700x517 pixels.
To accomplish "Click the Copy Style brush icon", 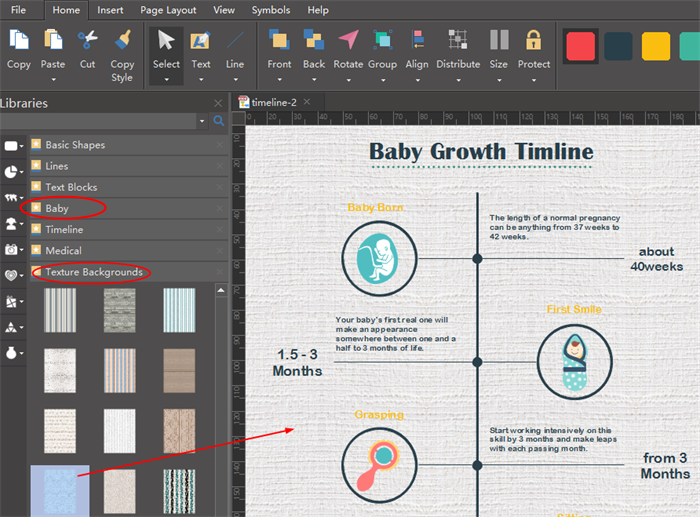I will coord(122,41).
